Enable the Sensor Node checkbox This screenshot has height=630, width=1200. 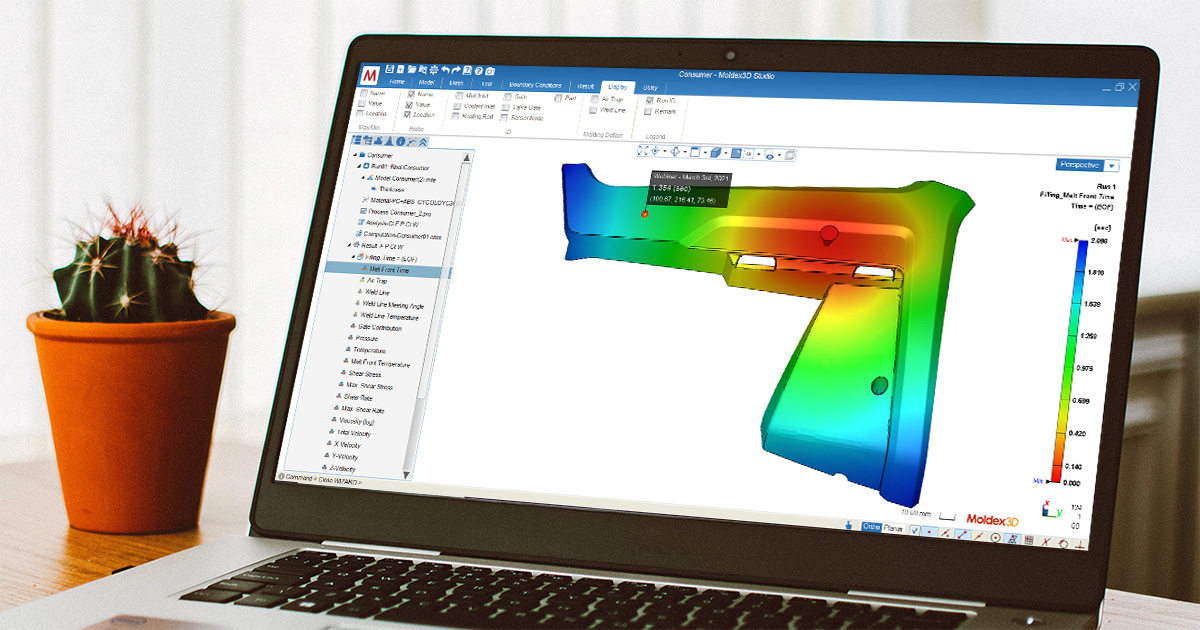[503, 117]
